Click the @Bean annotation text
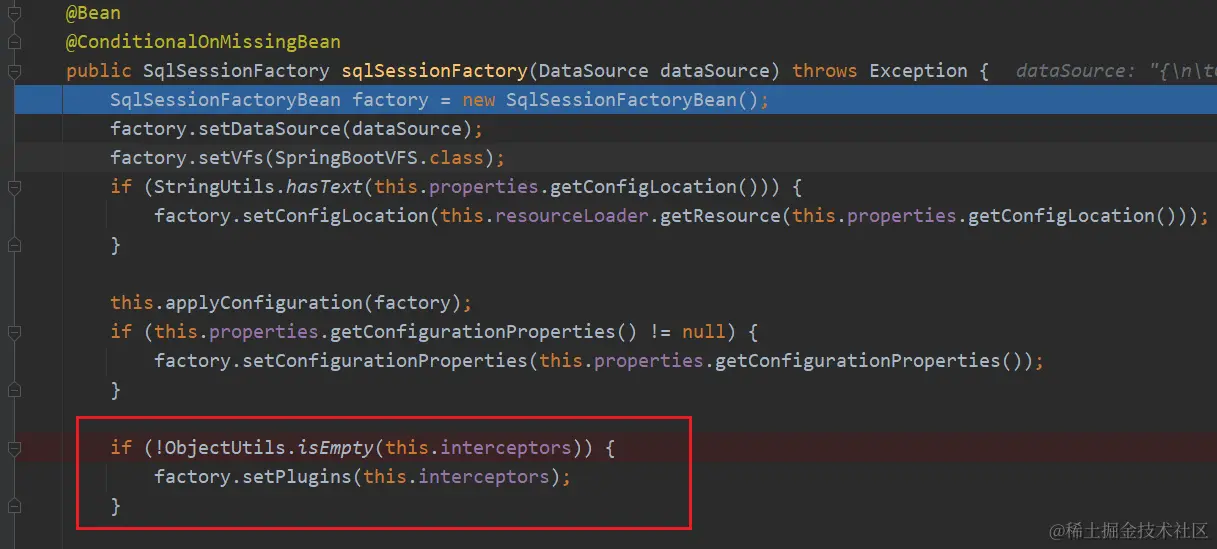 pos(94,14)
